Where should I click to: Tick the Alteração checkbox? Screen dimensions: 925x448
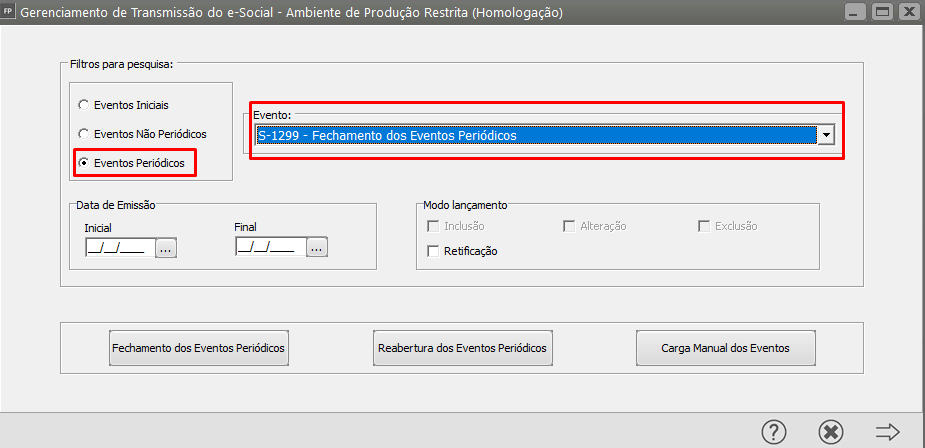click(569, 226)
